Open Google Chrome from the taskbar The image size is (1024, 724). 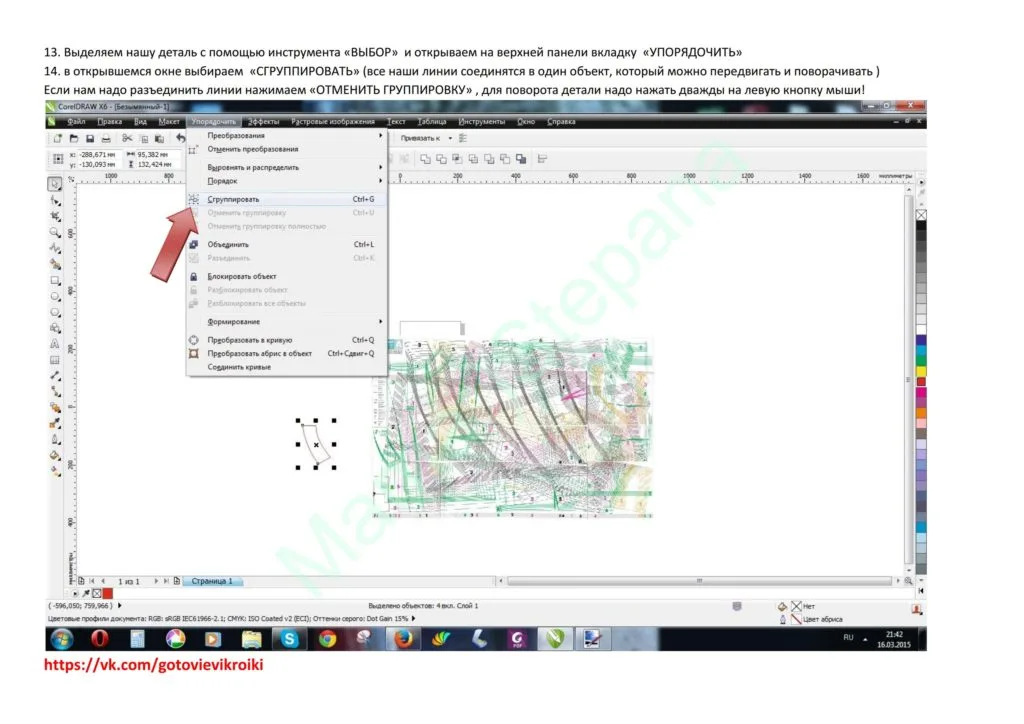(327, 638)
